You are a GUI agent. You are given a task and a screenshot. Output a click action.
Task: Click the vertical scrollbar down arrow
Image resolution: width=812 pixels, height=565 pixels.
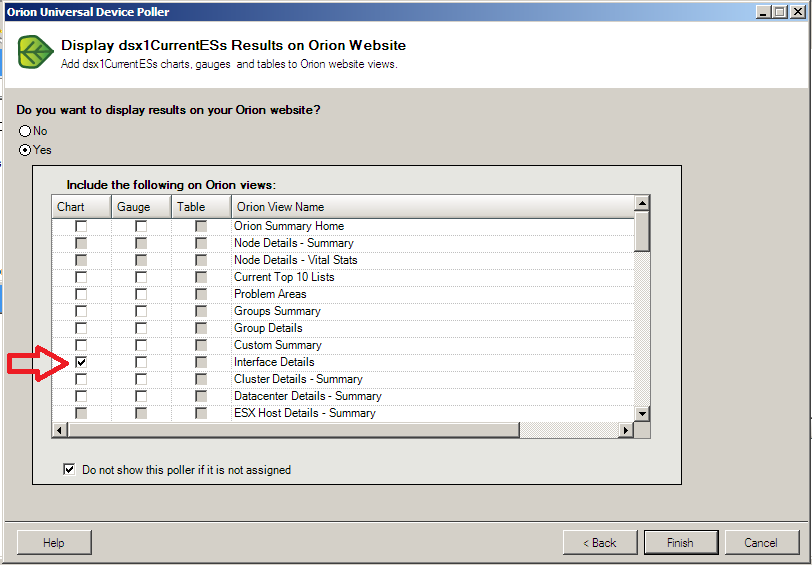[642, 413]
